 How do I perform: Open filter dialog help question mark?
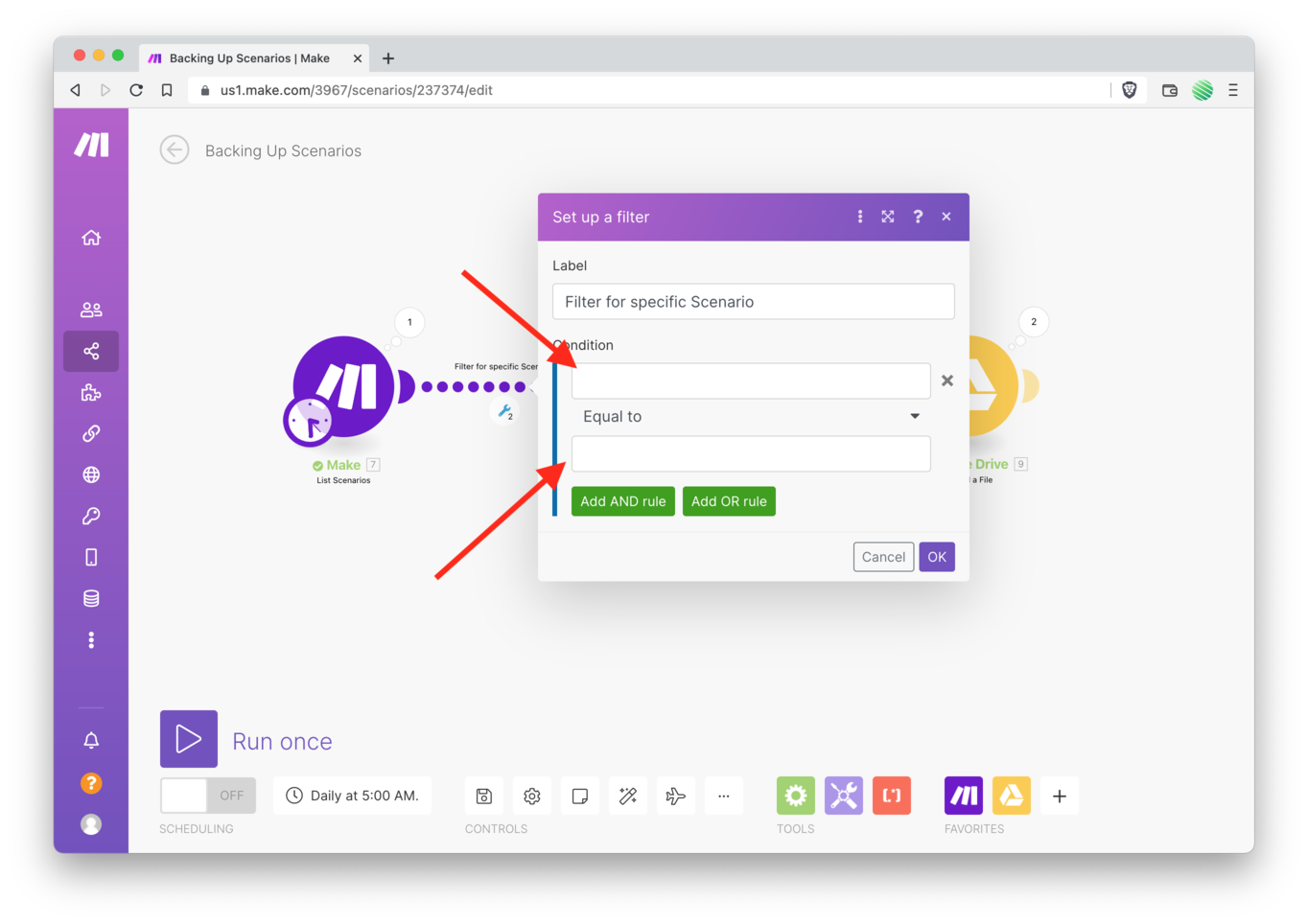(918, 217)
